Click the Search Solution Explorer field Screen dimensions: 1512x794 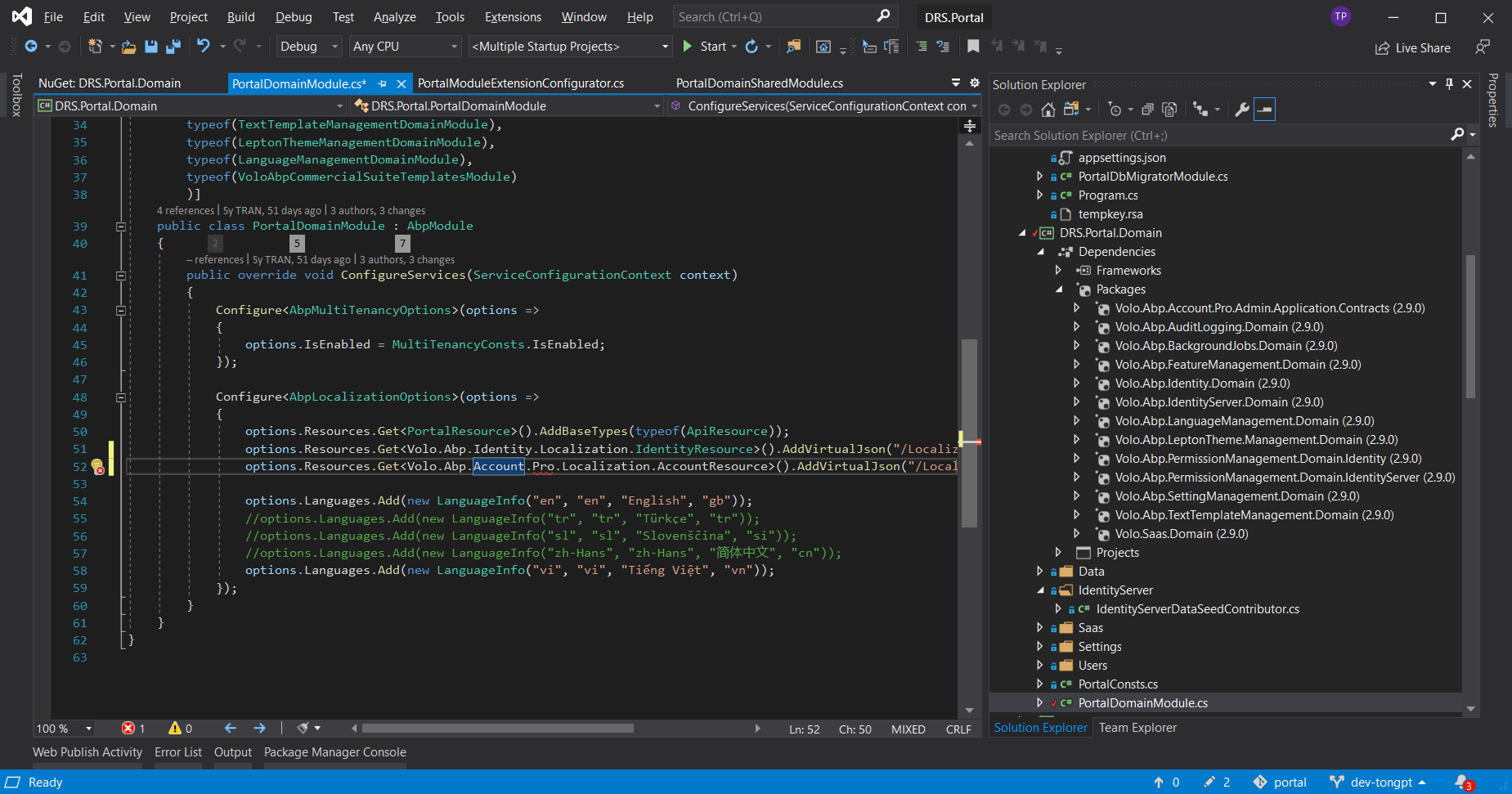point(1218,136)
